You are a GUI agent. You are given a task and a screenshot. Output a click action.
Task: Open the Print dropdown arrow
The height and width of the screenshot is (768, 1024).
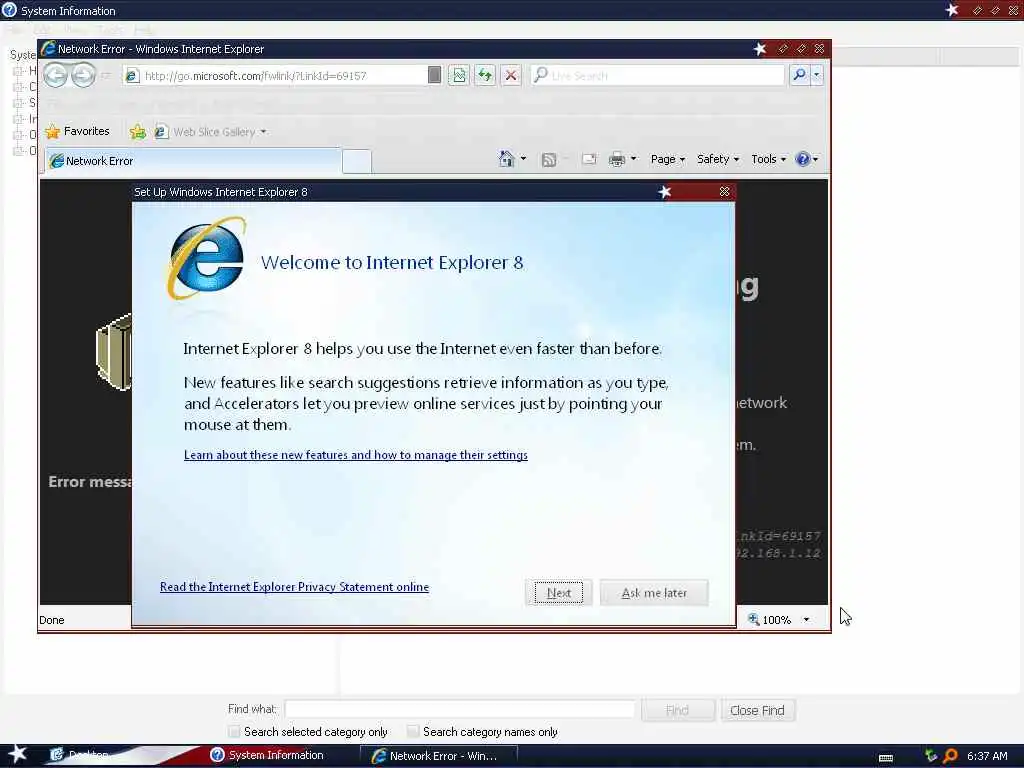(x=633, y=159)
